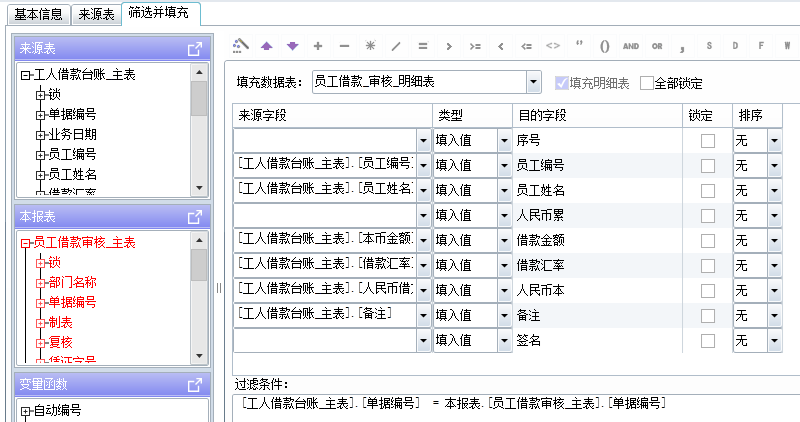Insert plus operator from toolbar
The height and width of the screenshot is (422, 800).
pos(318,46)
